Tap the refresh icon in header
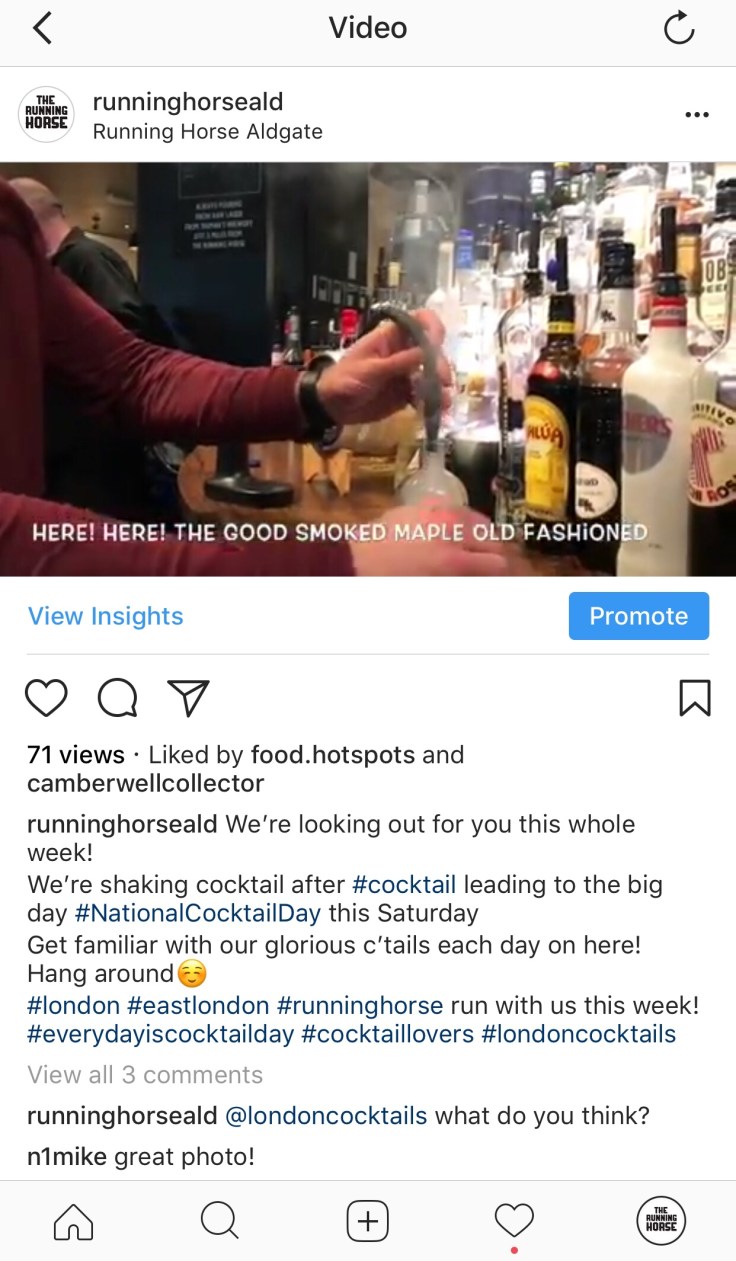Screen dimensions: 736x1261 678,29
